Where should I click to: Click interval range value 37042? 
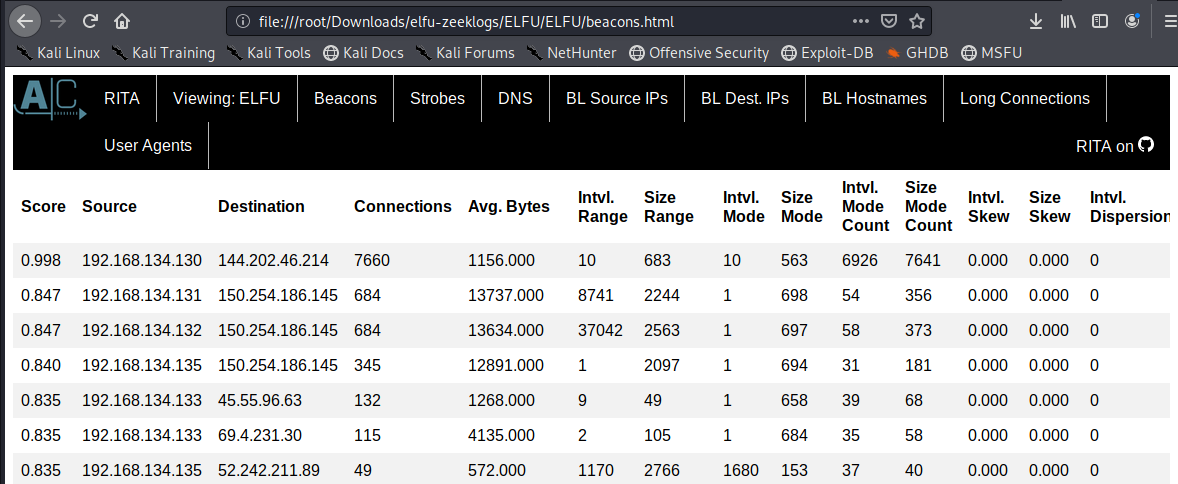[600, 330]
